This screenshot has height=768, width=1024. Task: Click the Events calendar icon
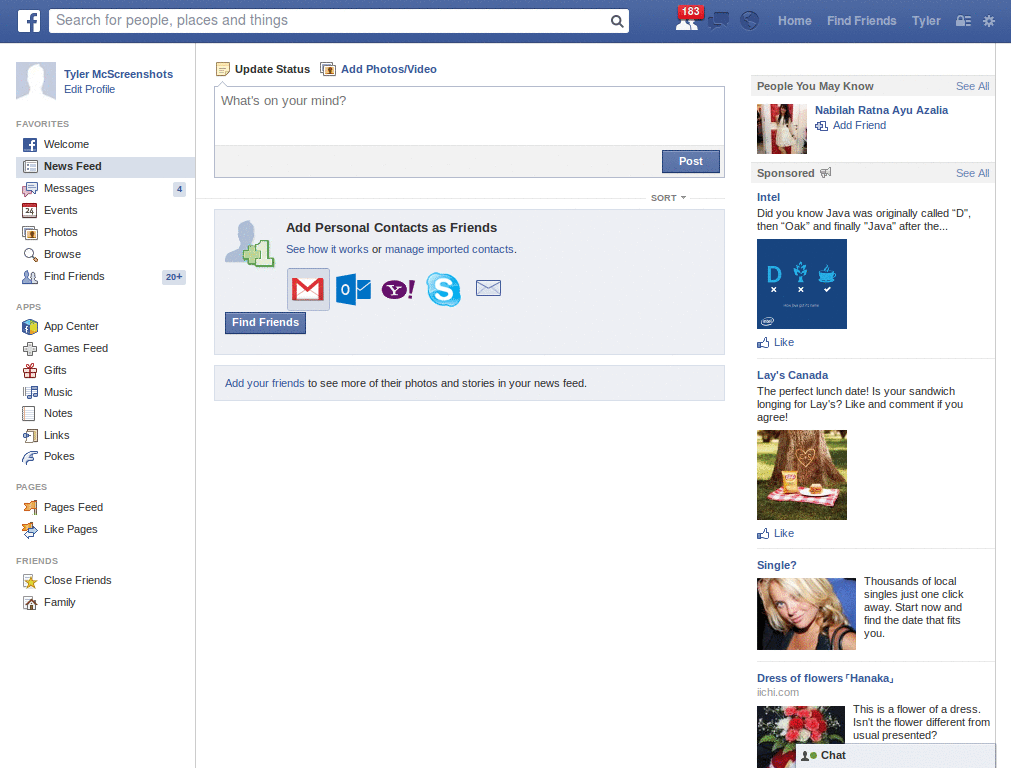29,210
